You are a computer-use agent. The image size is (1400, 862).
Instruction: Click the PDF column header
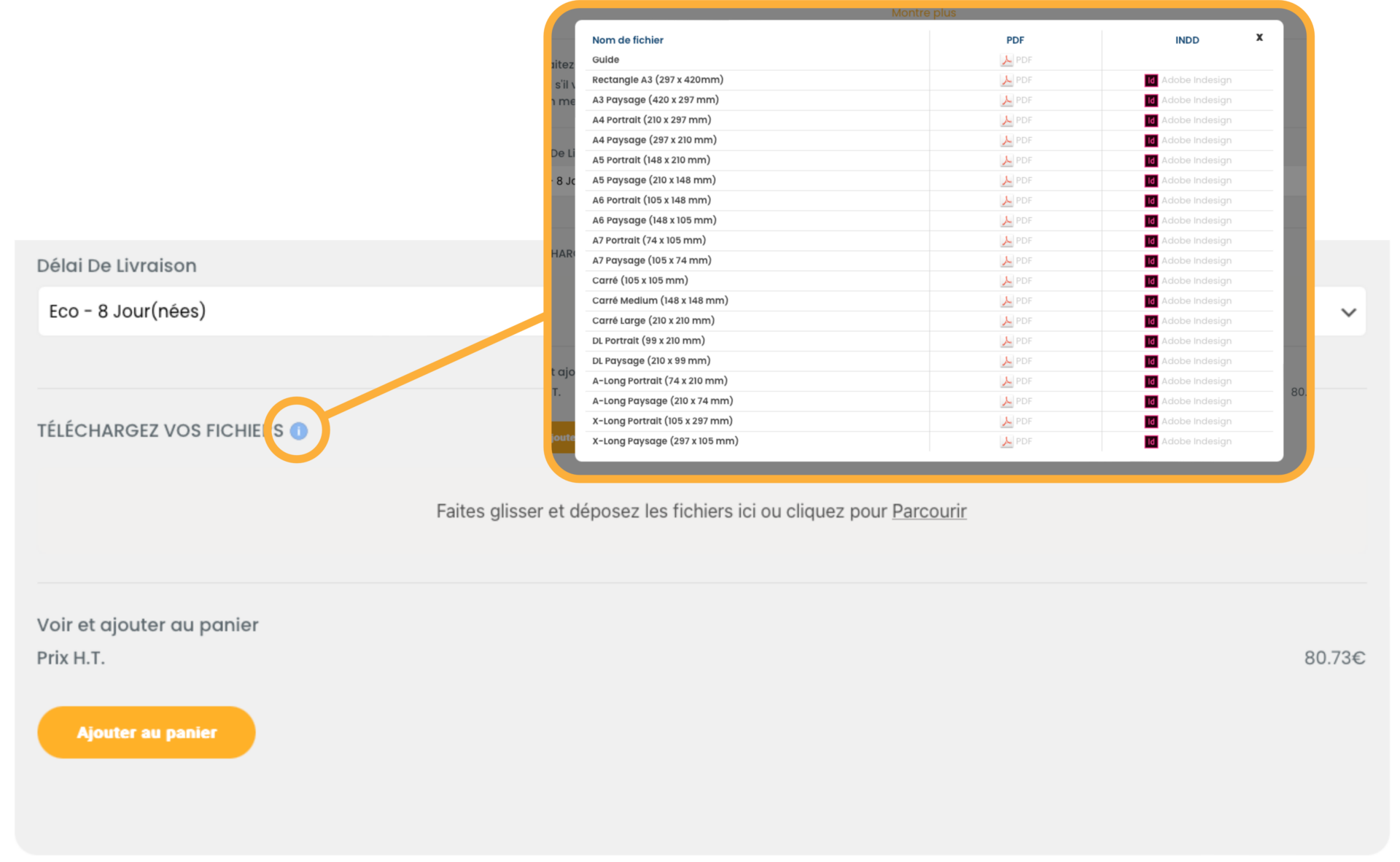coord(1015,40)
